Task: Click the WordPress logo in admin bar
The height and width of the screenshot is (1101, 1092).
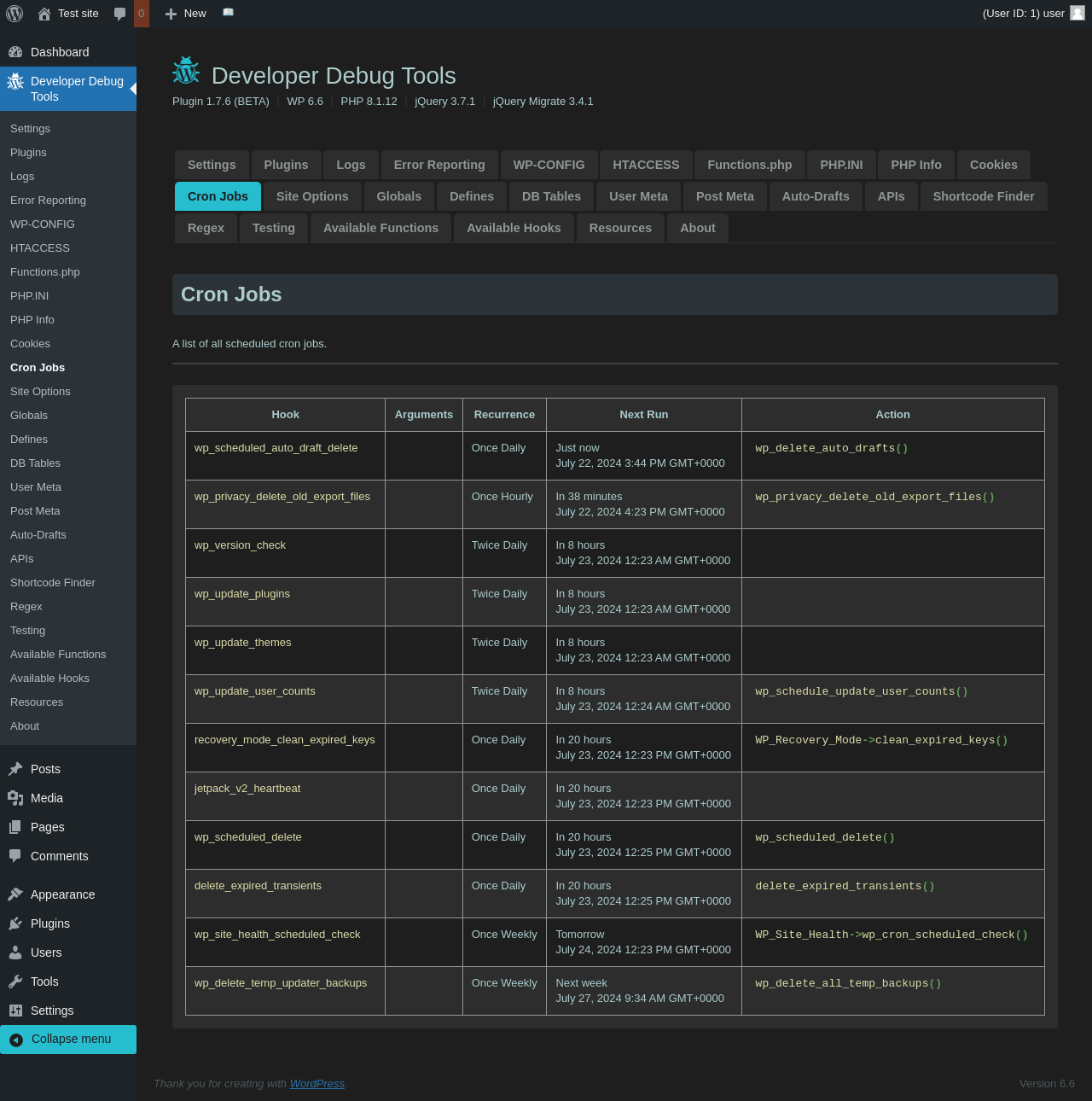Action: click(15, 14)
